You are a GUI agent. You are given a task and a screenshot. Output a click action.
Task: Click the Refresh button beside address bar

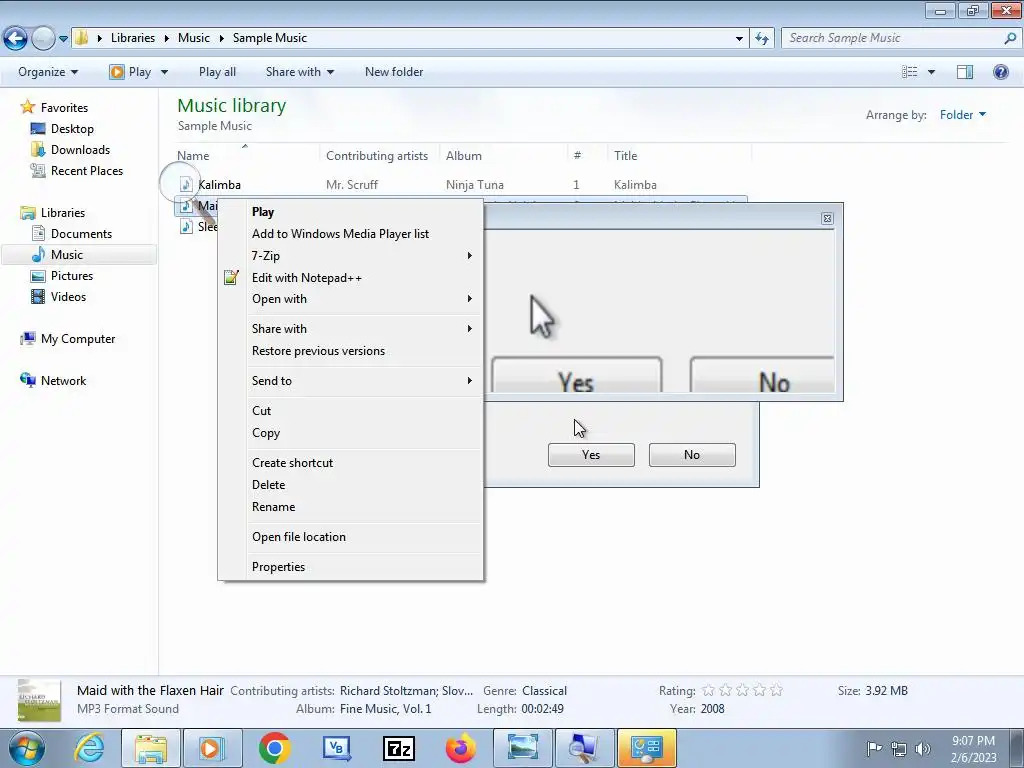tap(762, 39)
